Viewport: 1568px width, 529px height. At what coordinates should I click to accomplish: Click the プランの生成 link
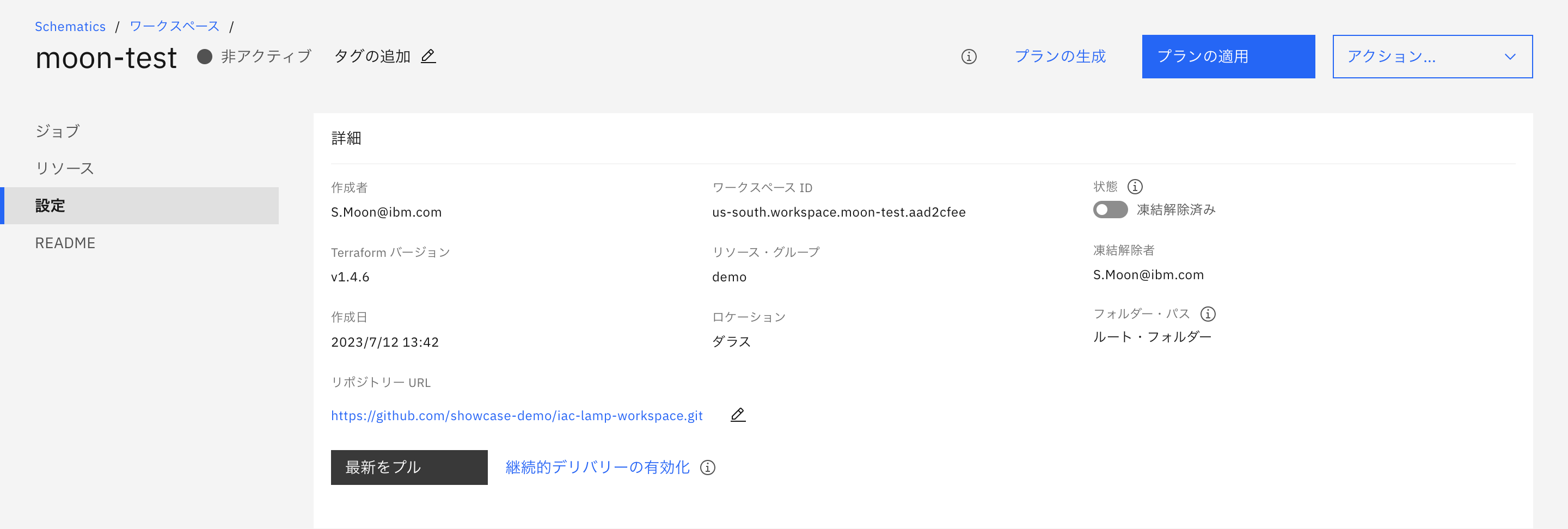(x=1061, y=57)
